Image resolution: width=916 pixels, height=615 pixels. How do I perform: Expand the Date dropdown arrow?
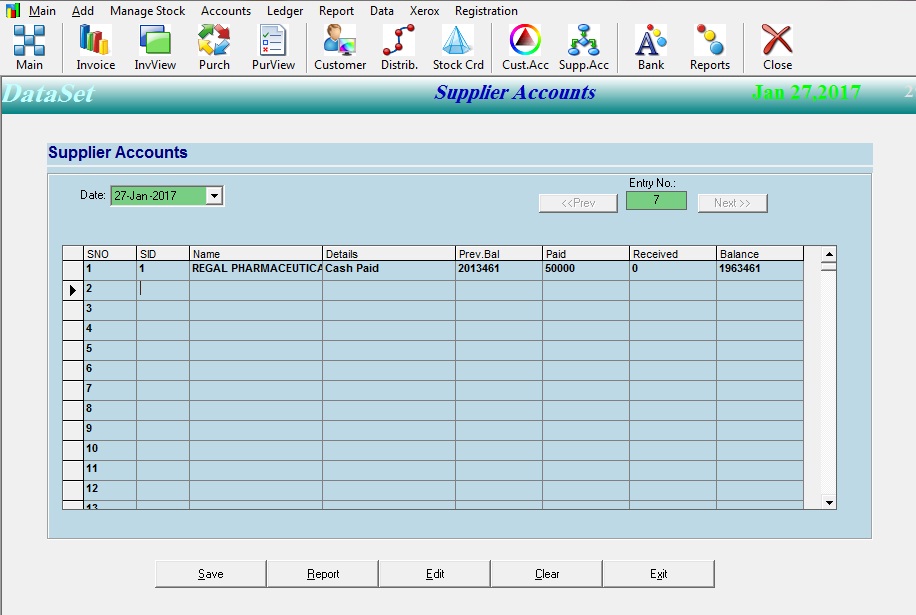(x=214, y=196)
